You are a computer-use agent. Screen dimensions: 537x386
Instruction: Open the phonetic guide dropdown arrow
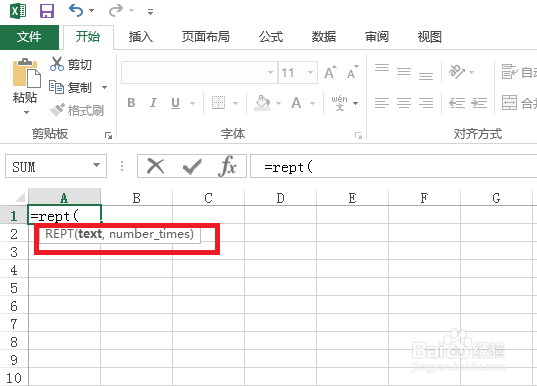coord(355,103)
